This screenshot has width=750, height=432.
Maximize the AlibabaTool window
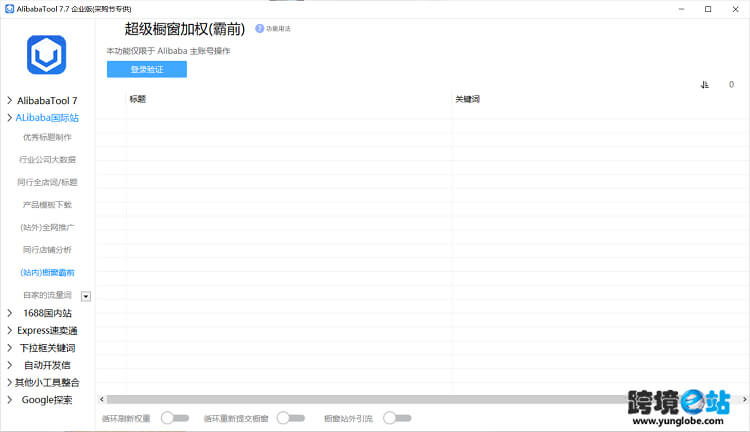coord(708,9)
